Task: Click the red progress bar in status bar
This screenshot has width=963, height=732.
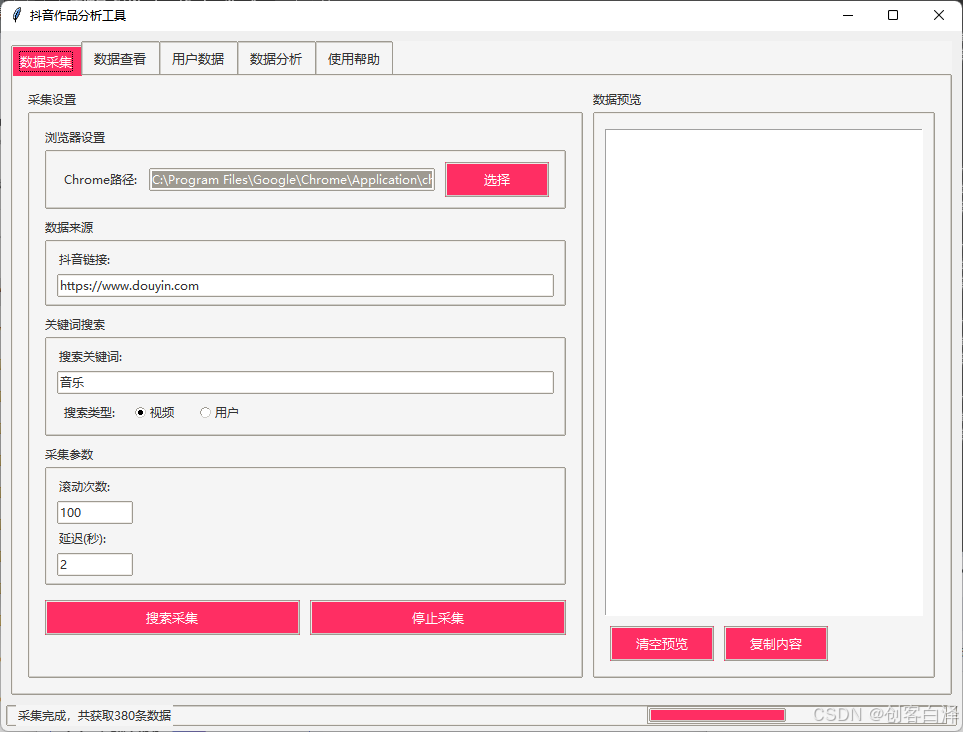Action: tap(717, 715)
